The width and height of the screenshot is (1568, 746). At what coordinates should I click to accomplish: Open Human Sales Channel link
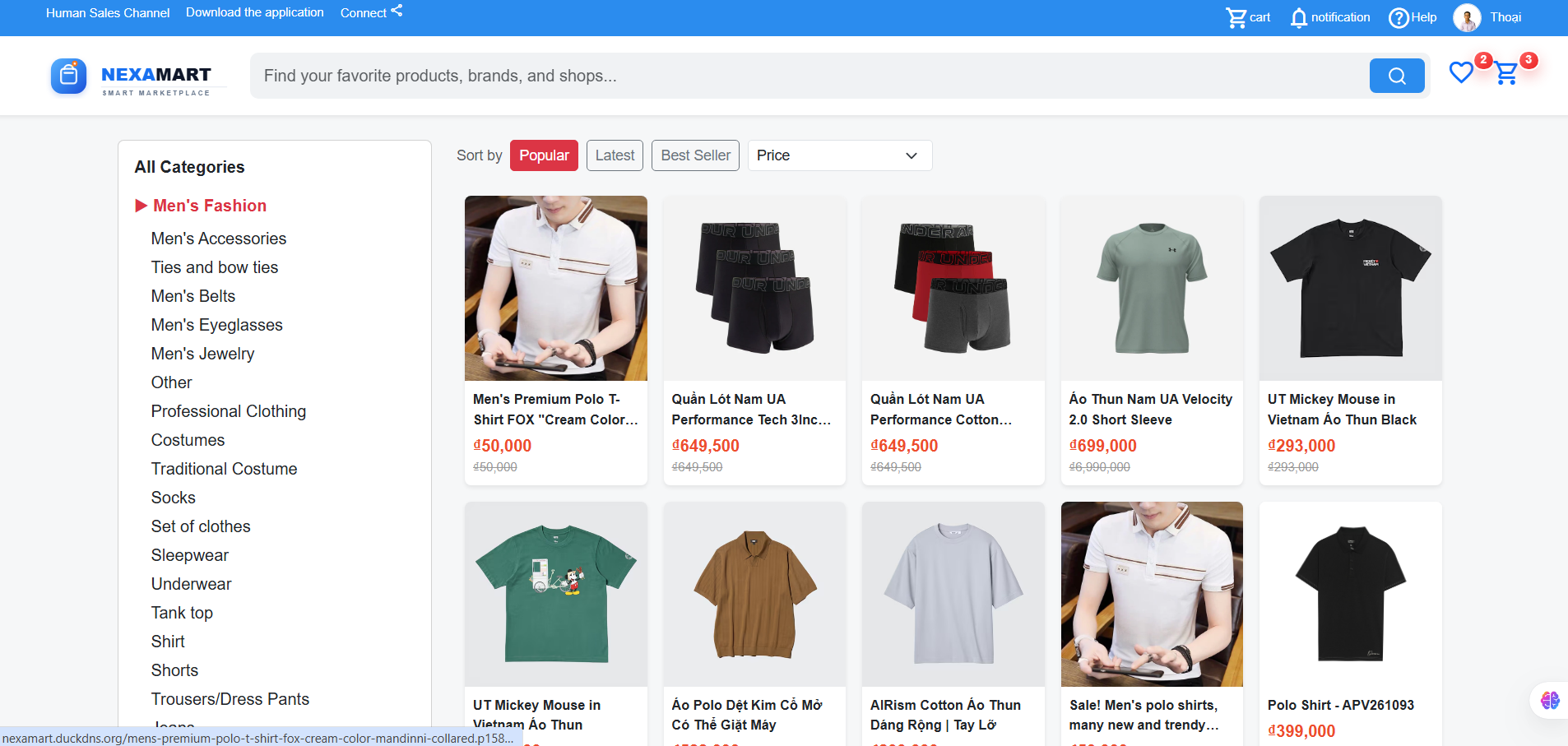click(x=108, y=13)
